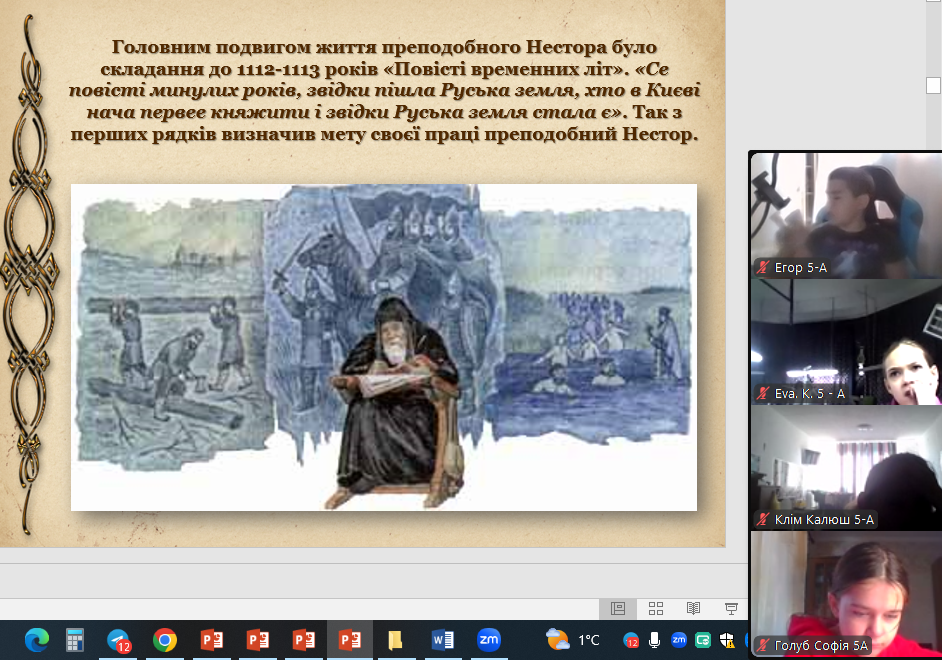The width and height of the screenshot is (942, 660).
Task: Click the Nestor chronicler illustration on slide
Action: coord(384,347)
